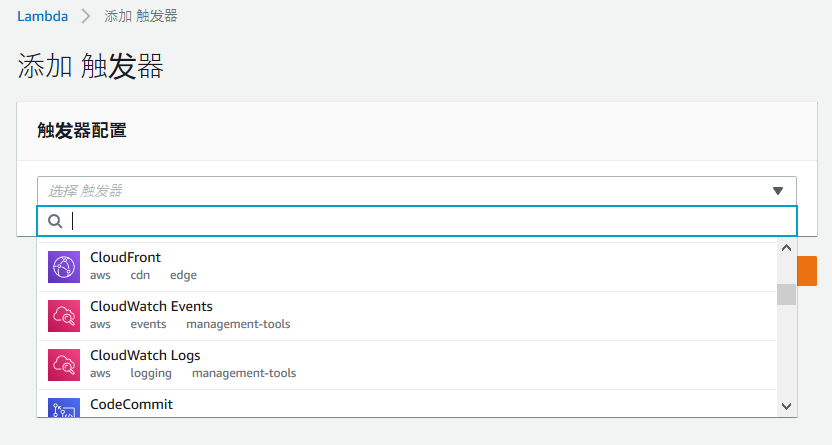Viewport: 832px width, 445px height.
Task: Select CloudWatch Events trigger option
Action: (x=407, y=316)
